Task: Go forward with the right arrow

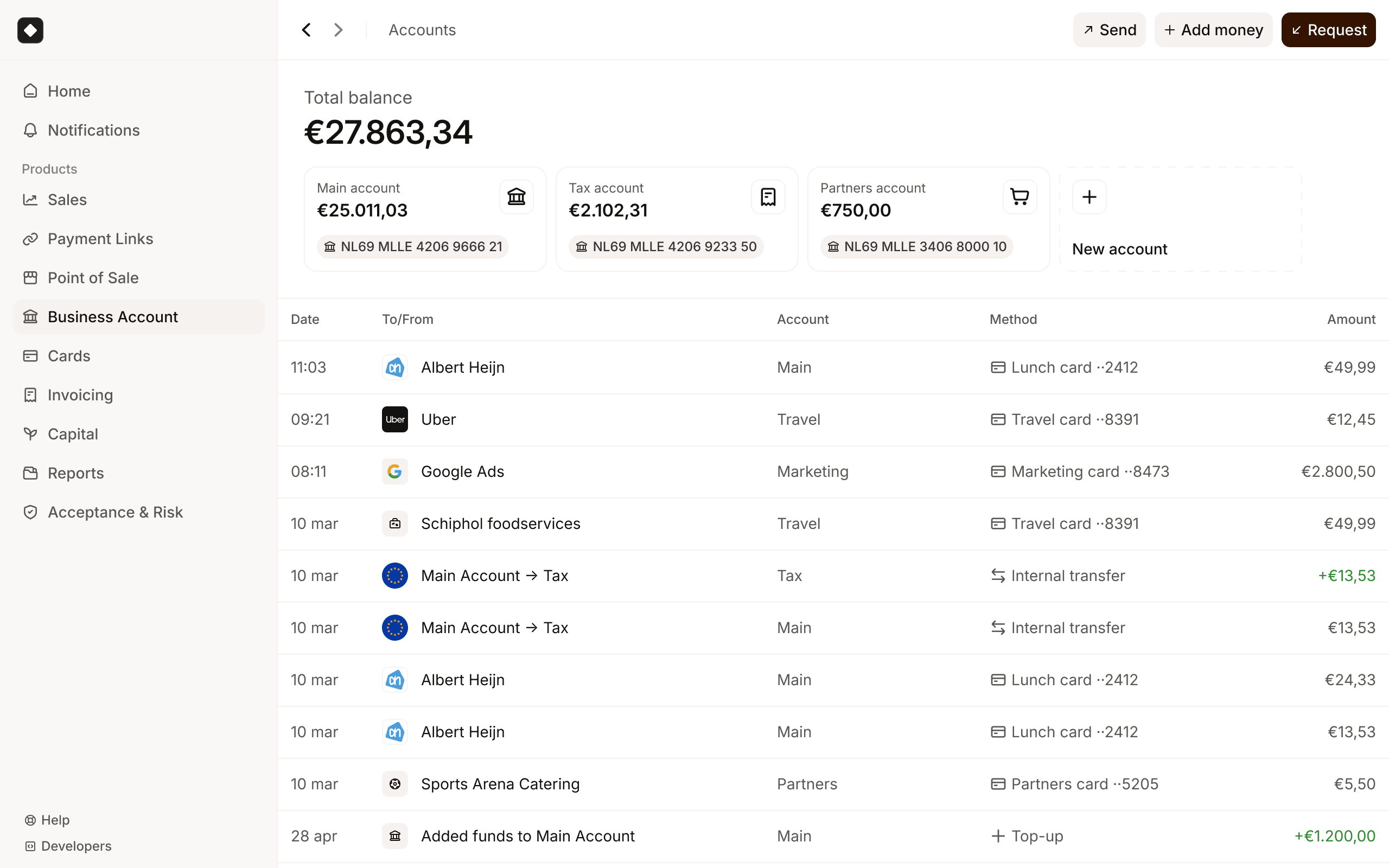Action: coord(338,30)
